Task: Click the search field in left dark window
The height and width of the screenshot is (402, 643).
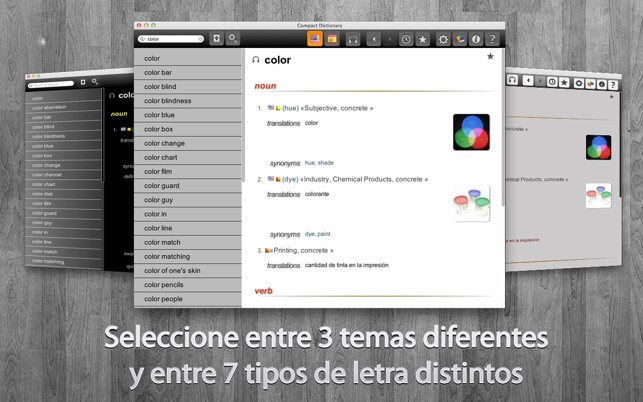Action: click(x=51, y=85)
